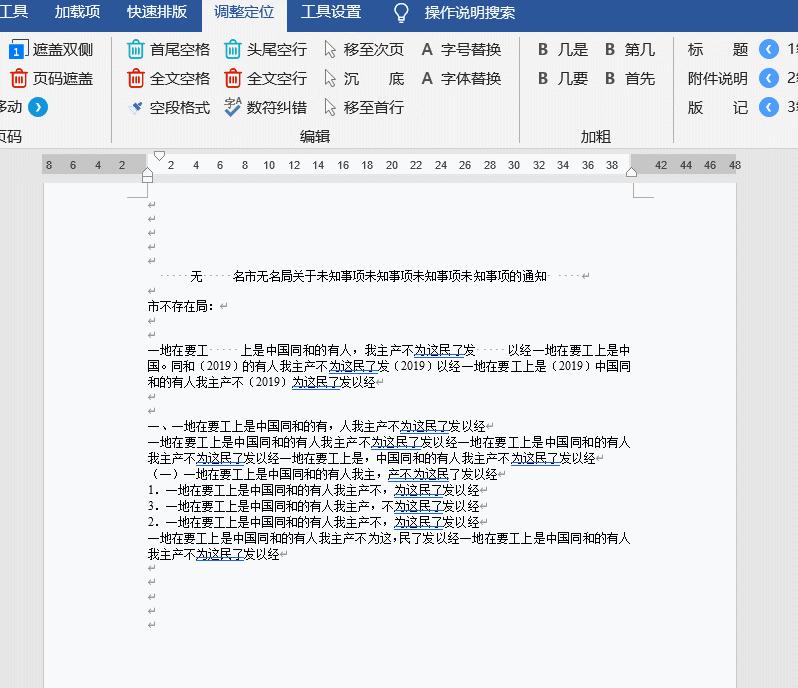Click heading line starting with 一、
Image resolution: width=798 pixels, height=688 pixels.
(316, 426)
